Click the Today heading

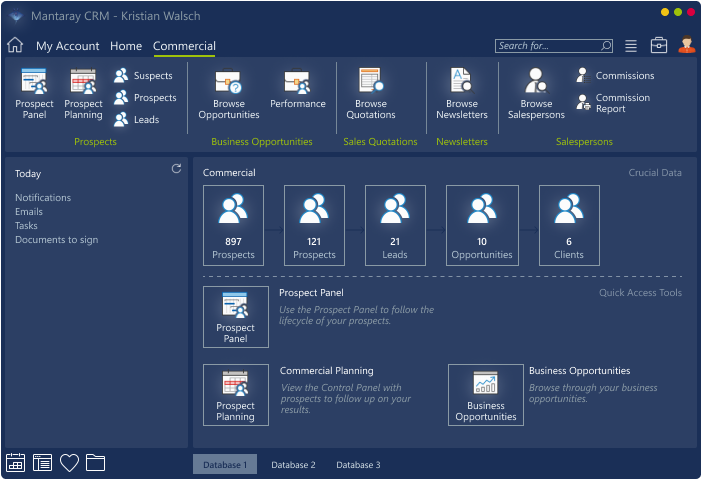(x=28, y=174)
